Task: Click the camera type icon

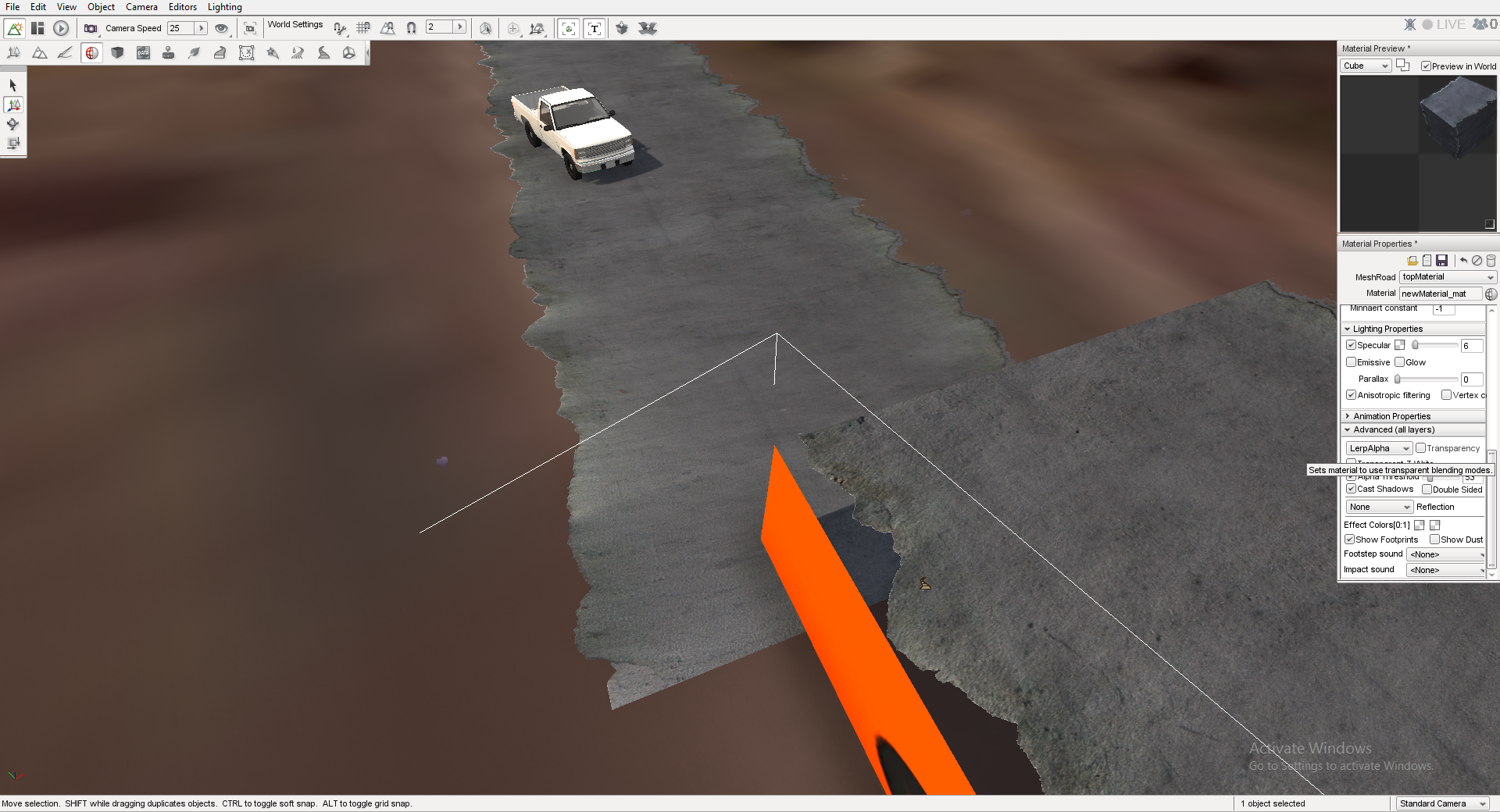Action: pos(91,28)
